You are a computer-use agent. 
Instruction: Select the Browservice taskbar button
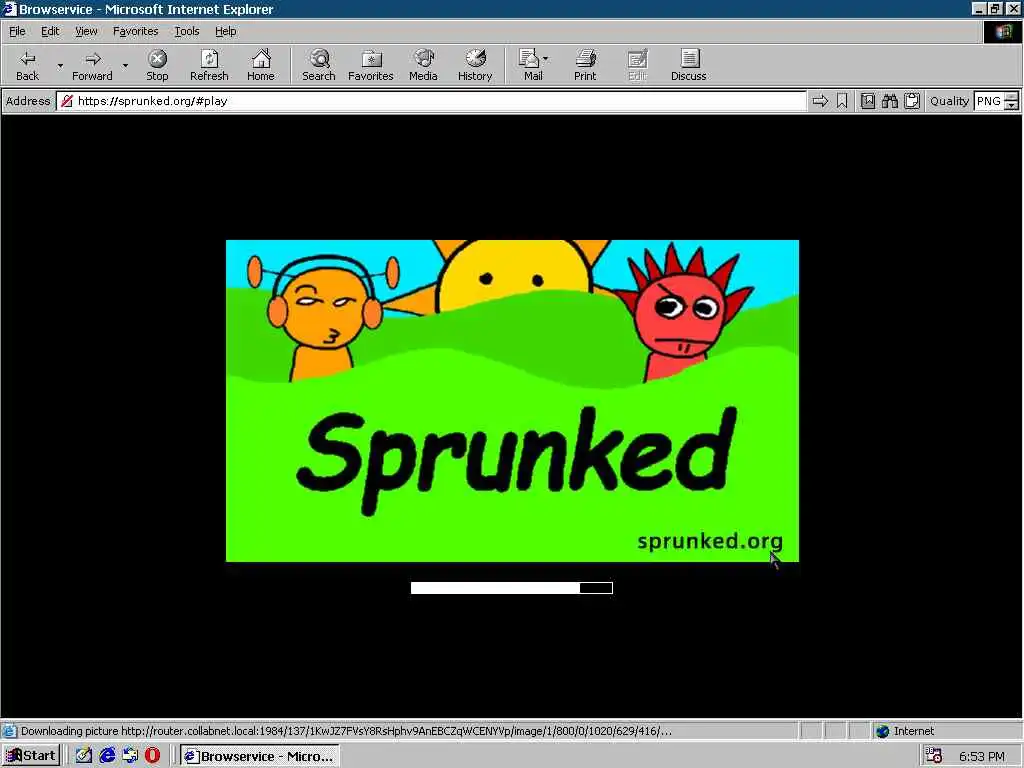point(259,756)
